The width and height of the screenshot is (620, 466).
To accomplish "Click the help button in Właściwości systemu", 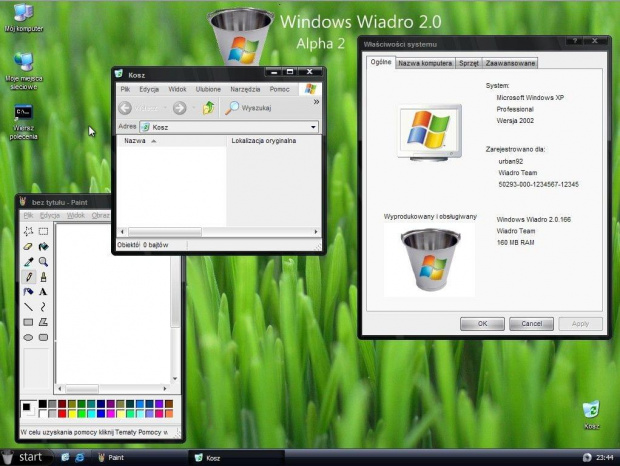I will pos(575,41).
